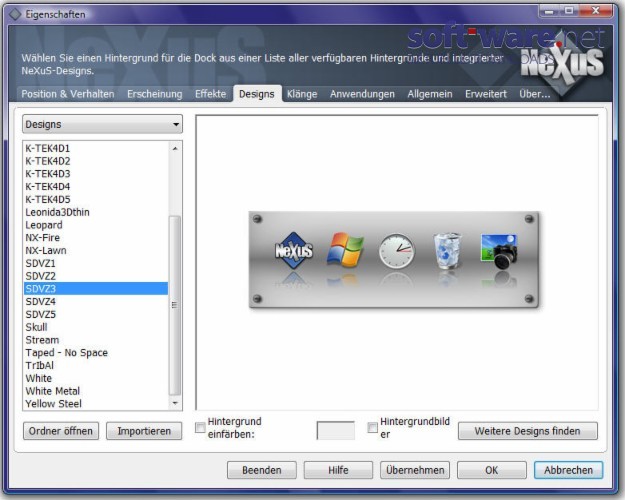Select K-TEK4D3 in the design list

[x=96, y=174]
